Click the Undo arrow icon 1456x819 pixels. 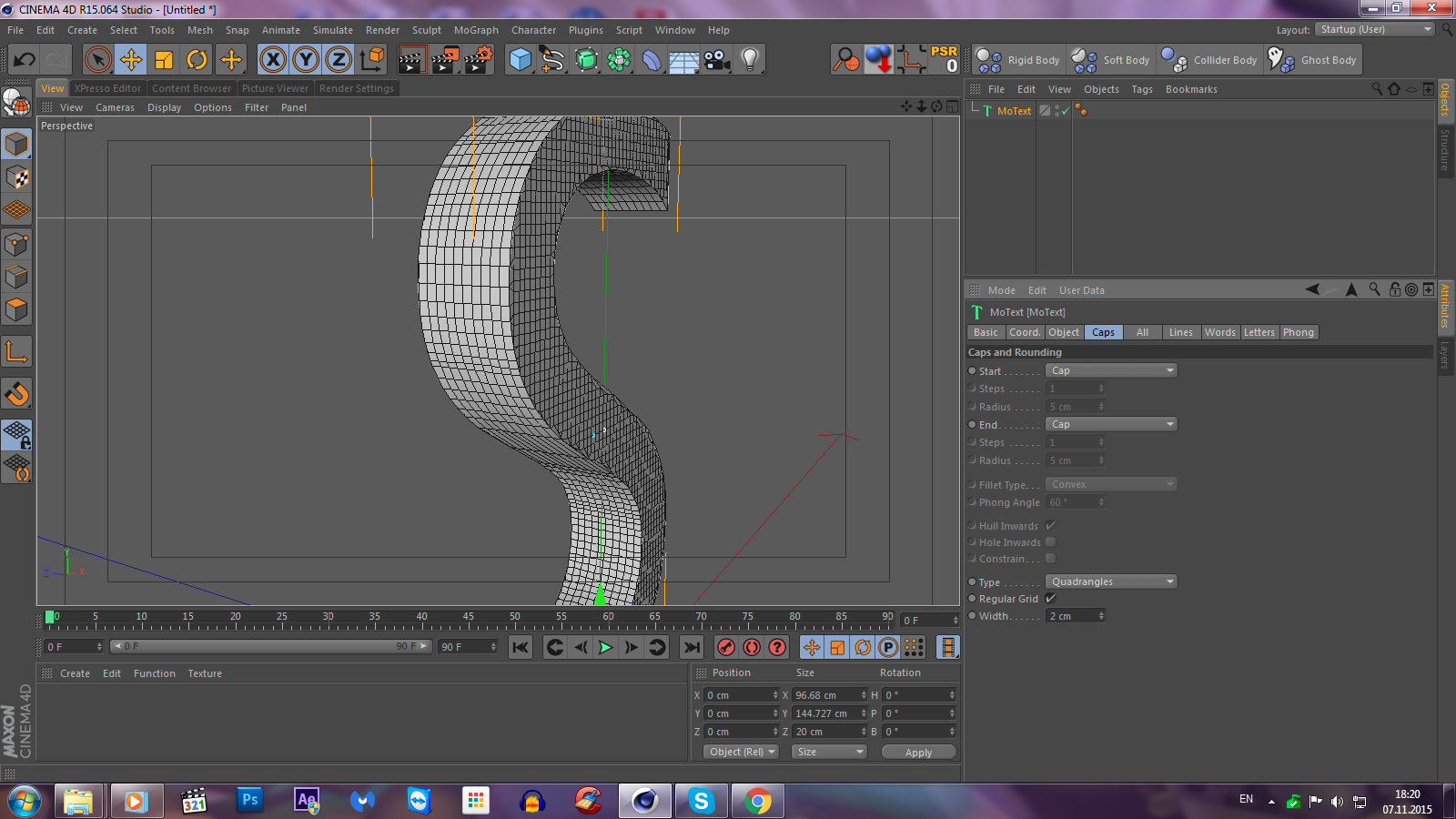(x=24, y=60)
